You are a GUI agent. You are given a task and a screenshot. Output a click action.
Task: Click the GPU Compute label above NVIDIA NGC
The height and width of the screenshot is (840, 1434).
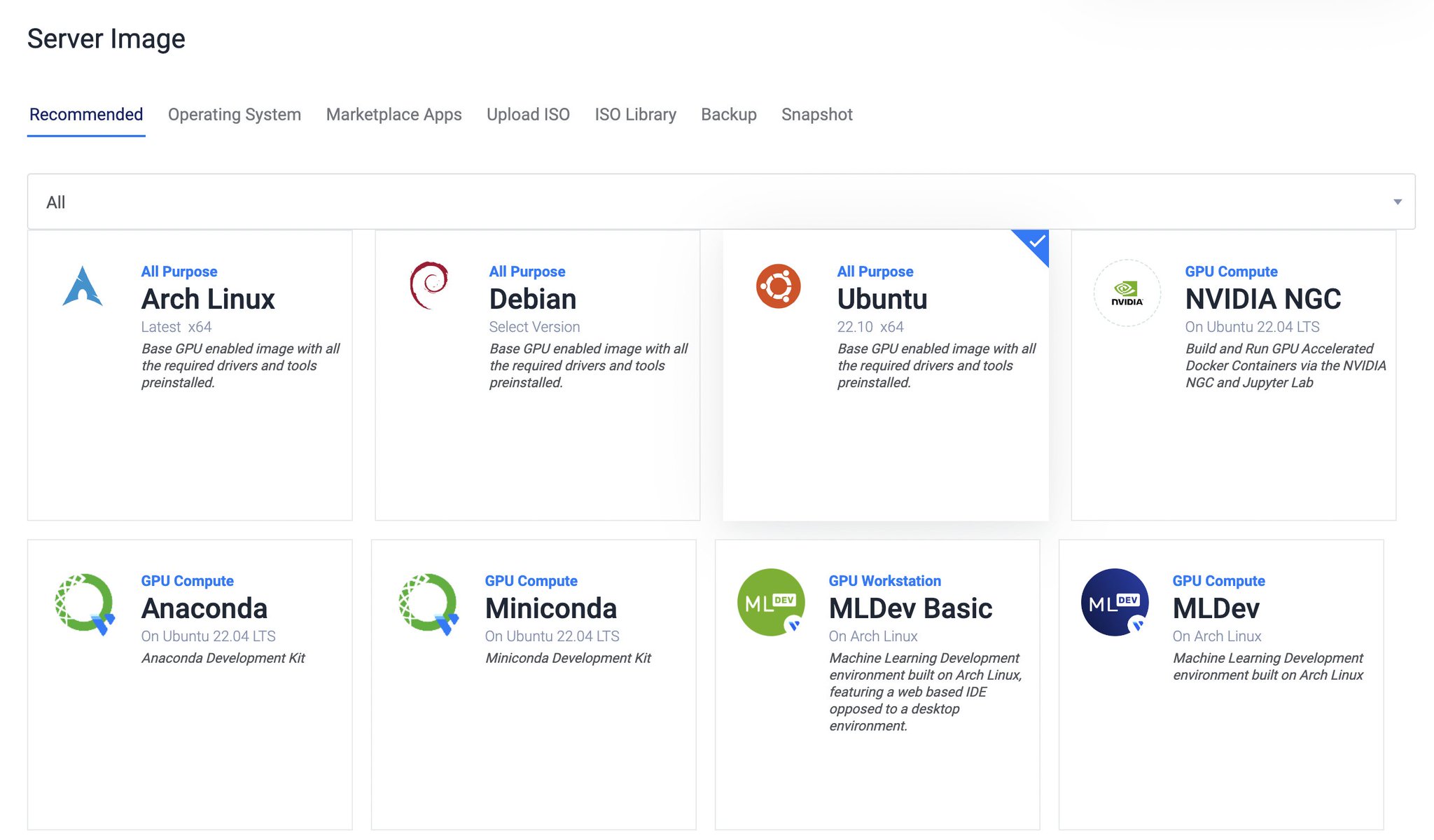[1231, 272]
